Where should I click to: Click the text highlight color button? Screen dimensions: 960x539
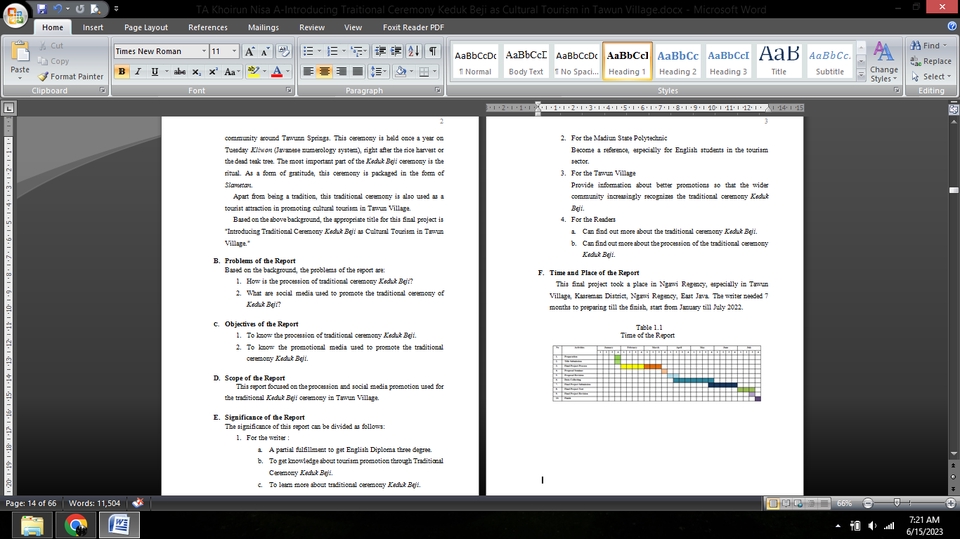coord(253,72)
